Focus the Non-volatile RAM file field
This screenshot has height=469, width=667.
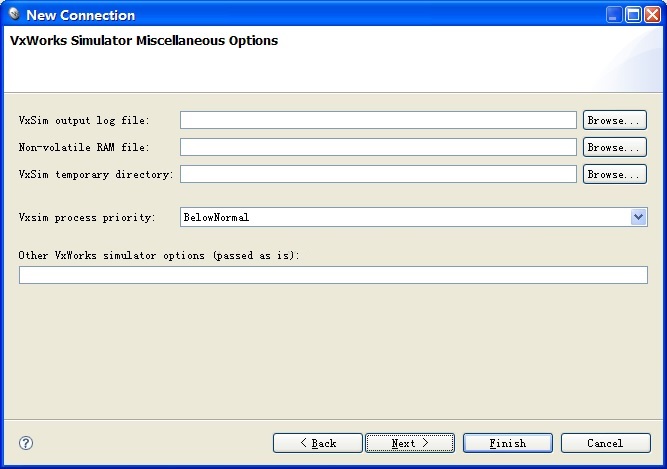pos(378,147)
